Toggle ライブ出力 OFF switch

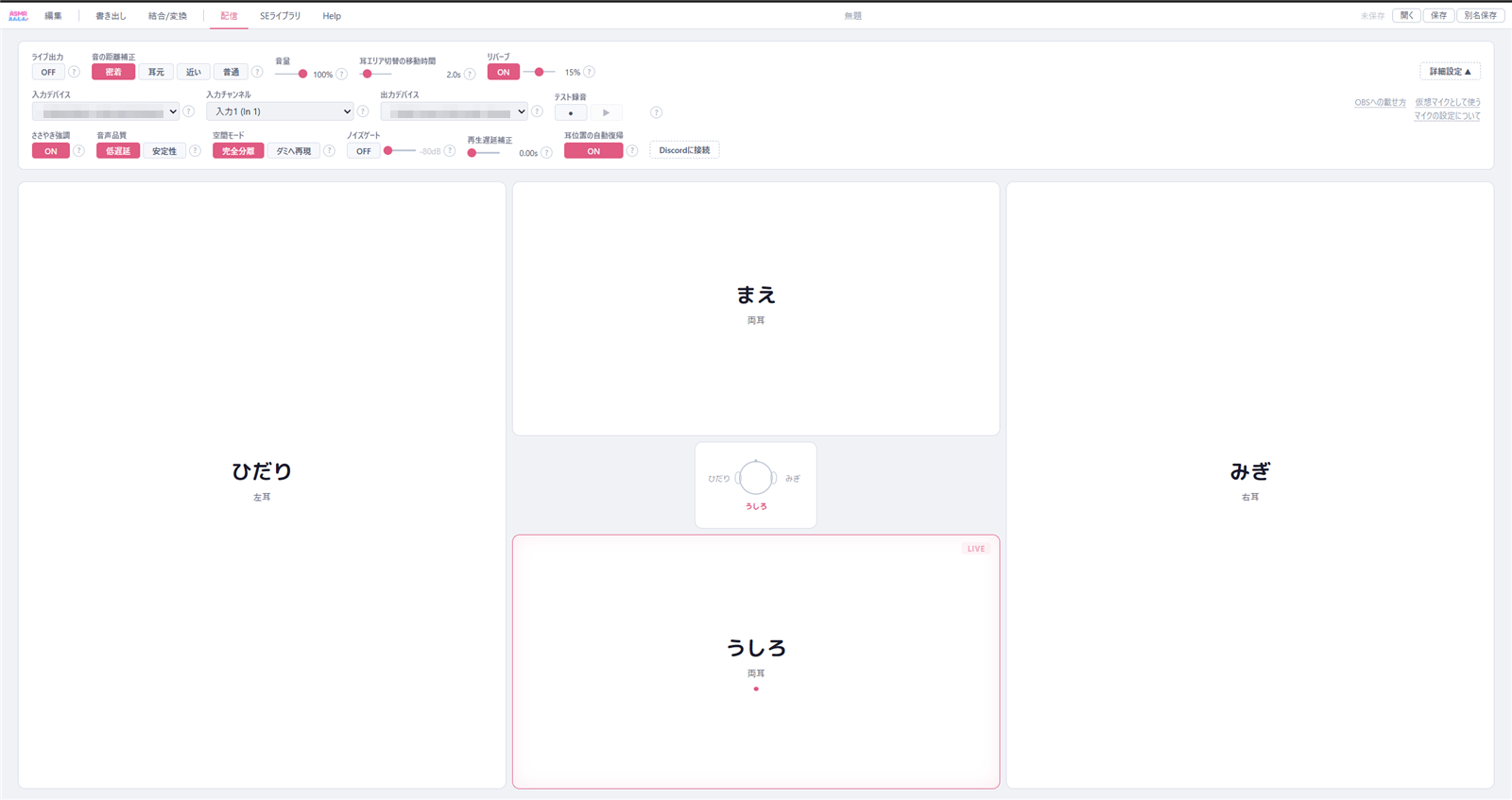(48, 72)
